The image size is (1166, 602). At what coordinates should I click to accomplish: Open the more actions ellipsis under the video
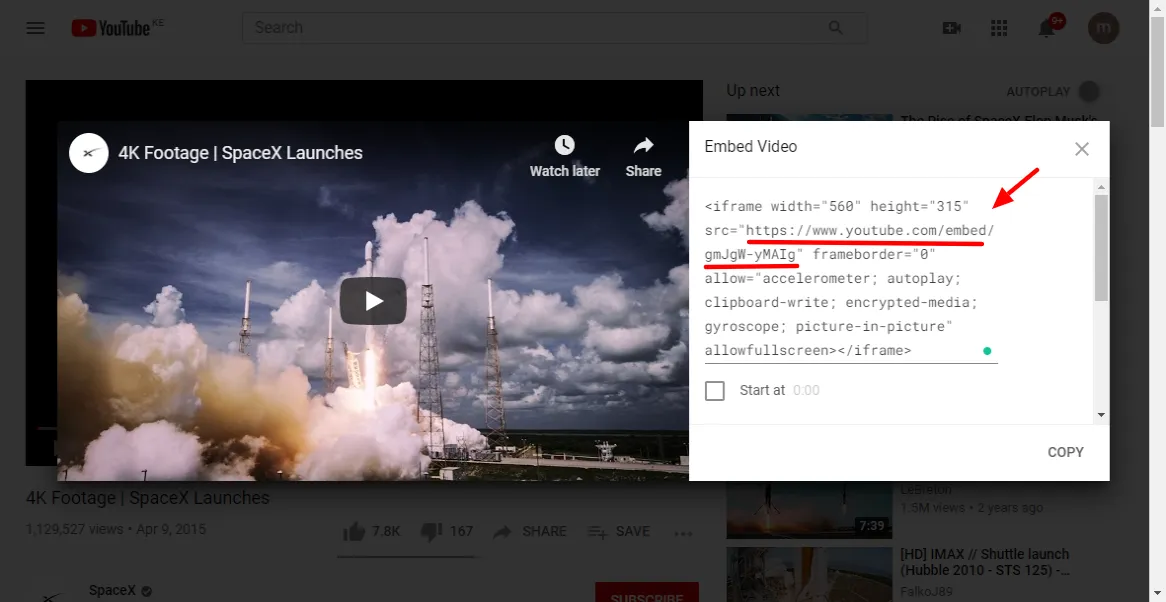click(x=683, y=534)
